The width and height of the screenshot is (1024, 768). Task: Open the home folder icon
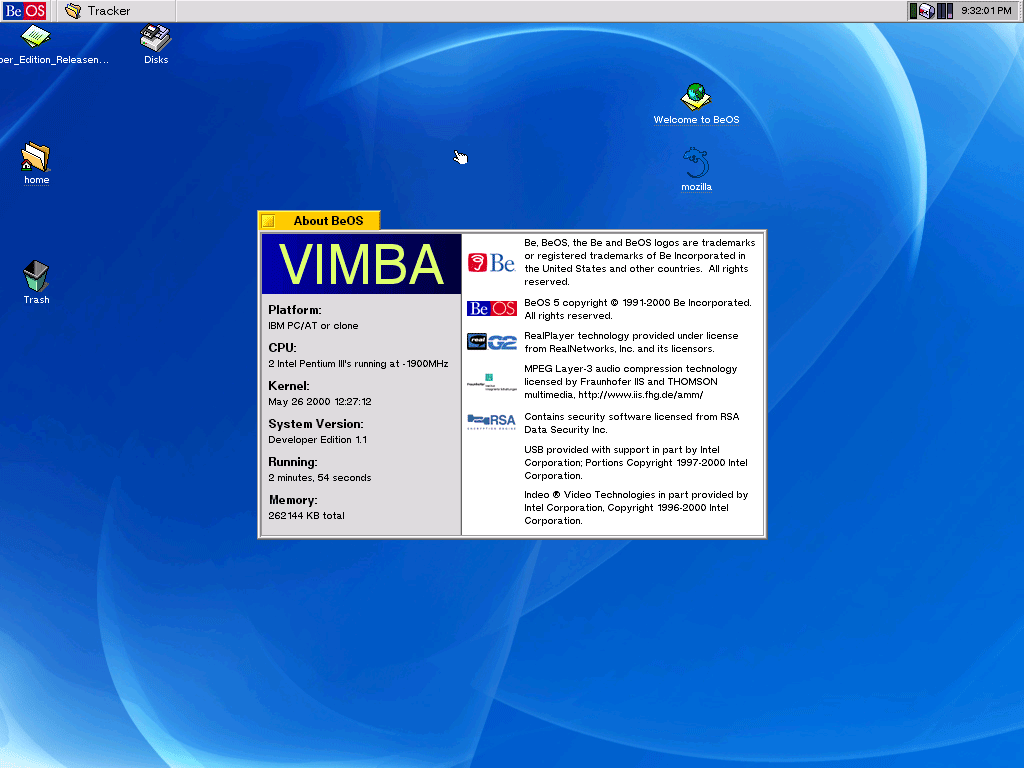click(x=36, y=158)
